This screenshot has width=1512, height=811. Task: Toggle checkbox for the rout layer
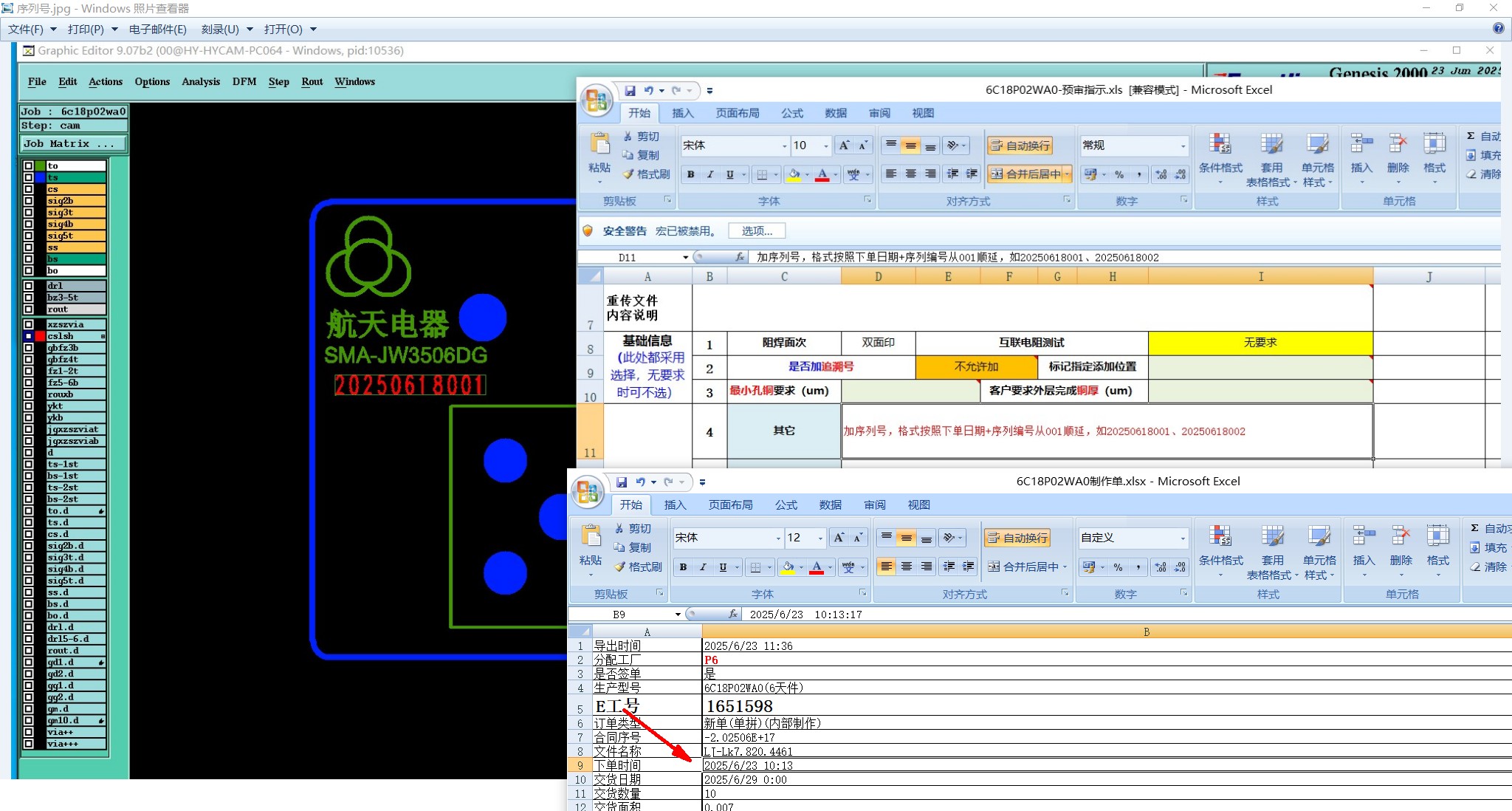pyautogui.click(x=28, y=309)
